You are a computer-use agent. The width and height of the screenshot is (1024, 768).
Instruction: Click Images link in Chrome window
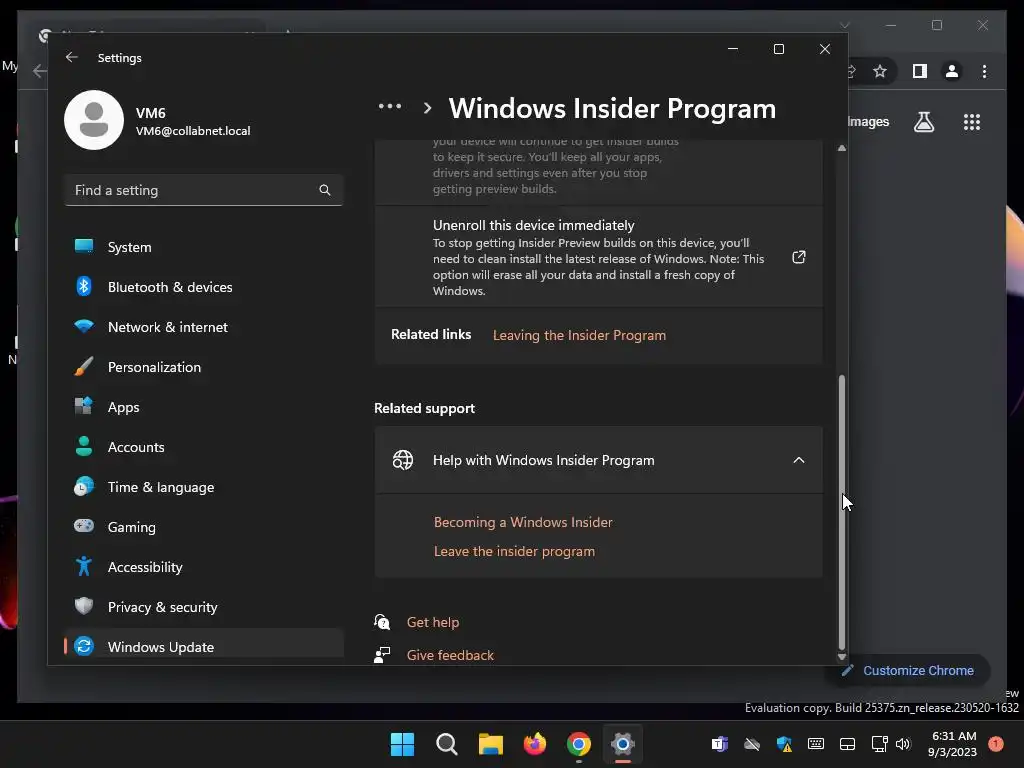(x=869, y=122)
